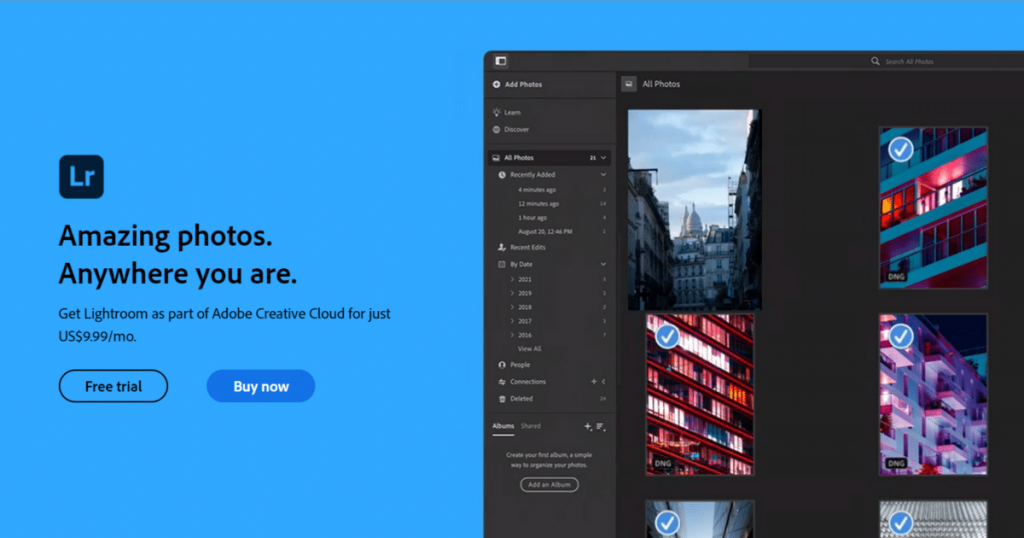Collapse the Recently Added section
This screenshot has width=1024, height=538.
coord(603,175)
